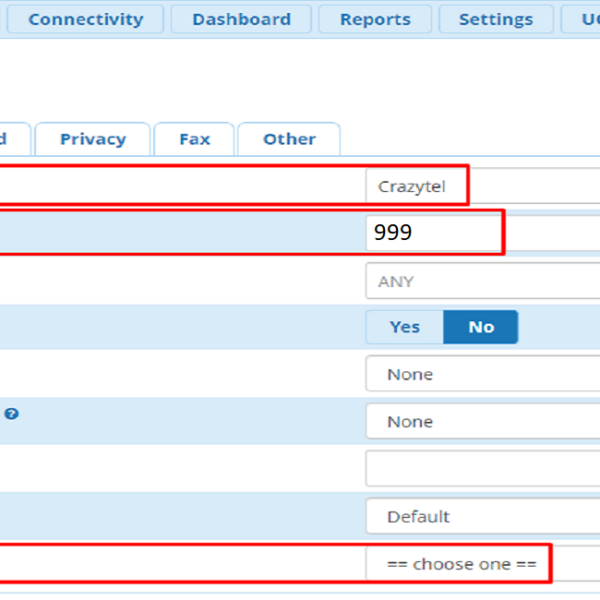Select the Yes toggle option
Image resolution: width=600 pixels, height=600 pixels.
[404, 327]
